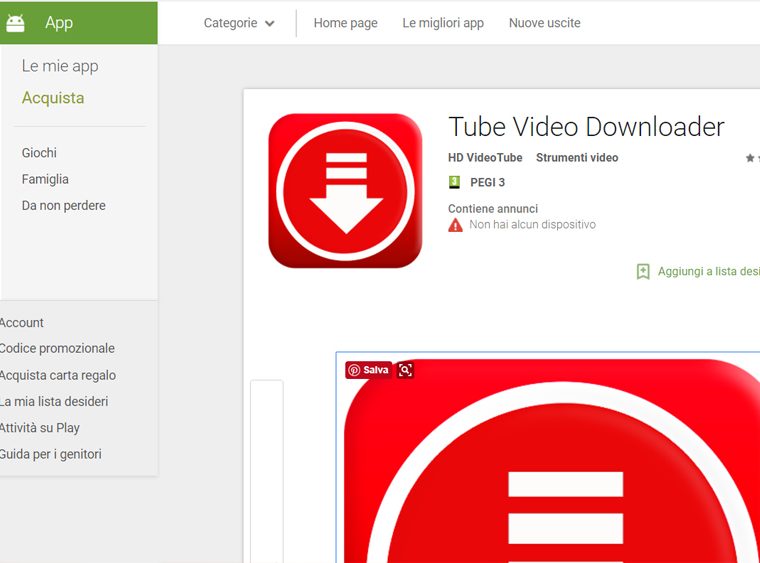Image resolution: width=760 pixels, height=563 pixels.
Task: Open Le mie app in the sidebar
Action: tap(60, 66)
